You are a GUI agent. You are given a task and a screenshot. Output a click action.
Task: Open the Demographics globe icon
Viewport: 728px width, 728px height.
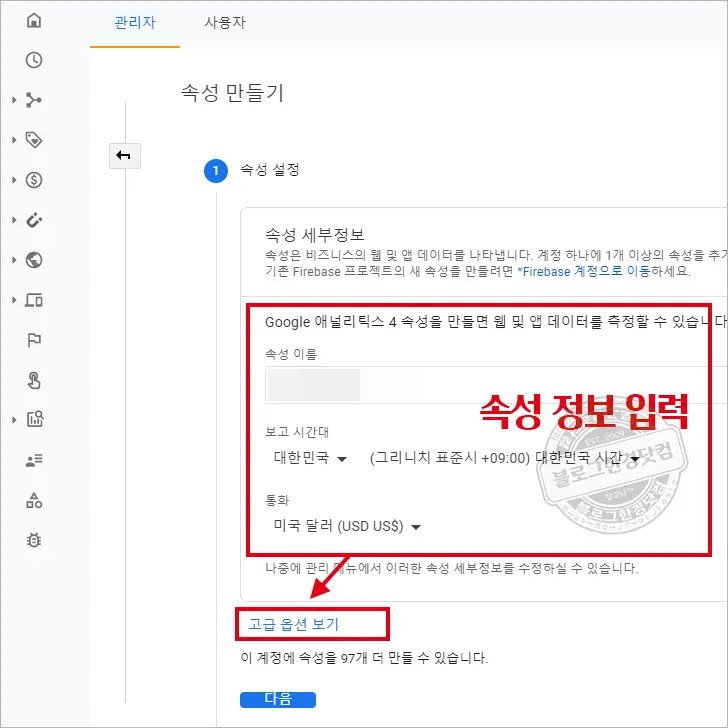pos(34,260)
